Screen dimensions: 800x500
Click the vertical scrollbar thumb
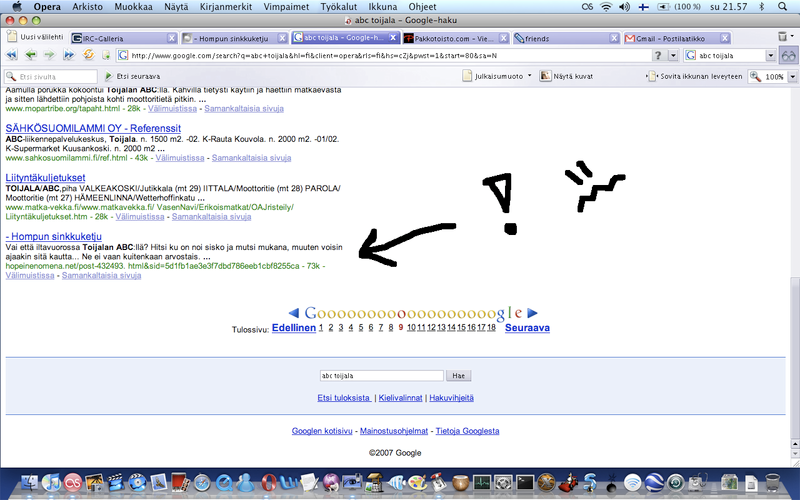click(794, 357)
